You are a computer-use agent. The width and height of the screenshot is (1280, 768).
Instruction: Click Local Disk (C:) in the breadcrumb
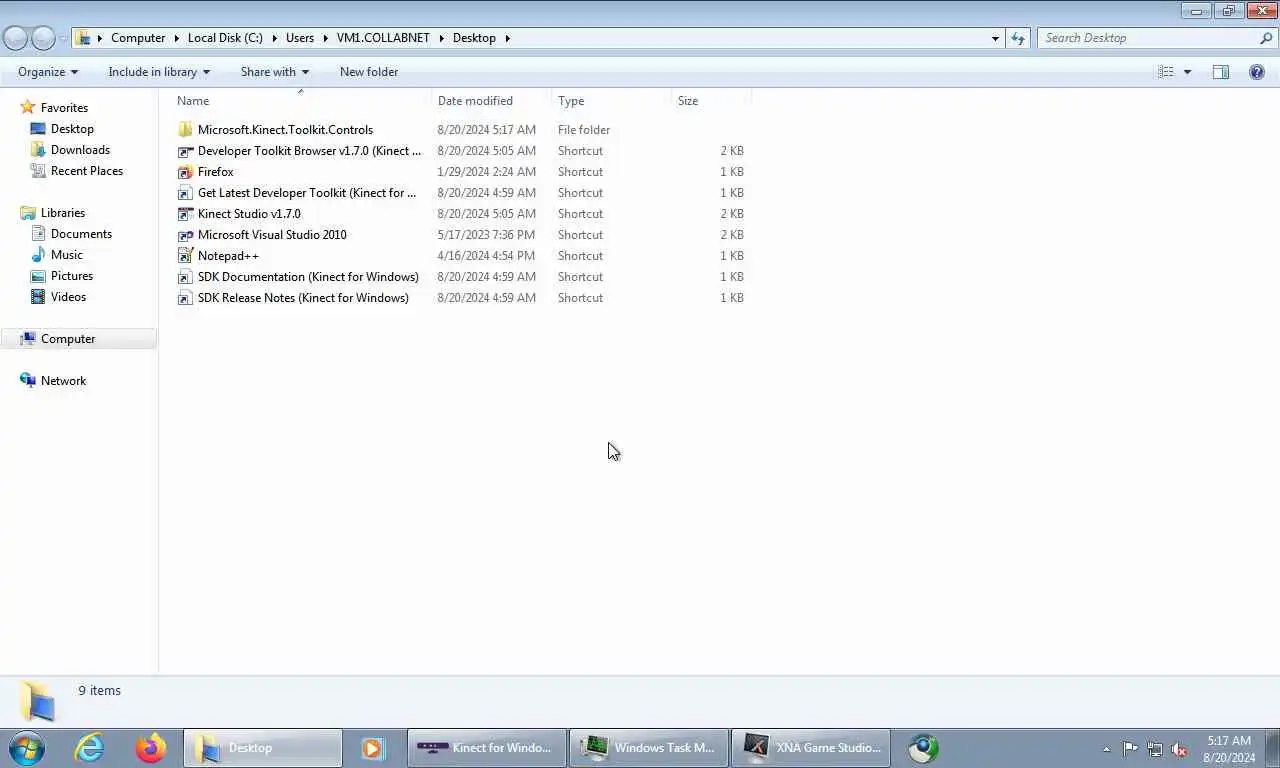(x=225, y=38)
